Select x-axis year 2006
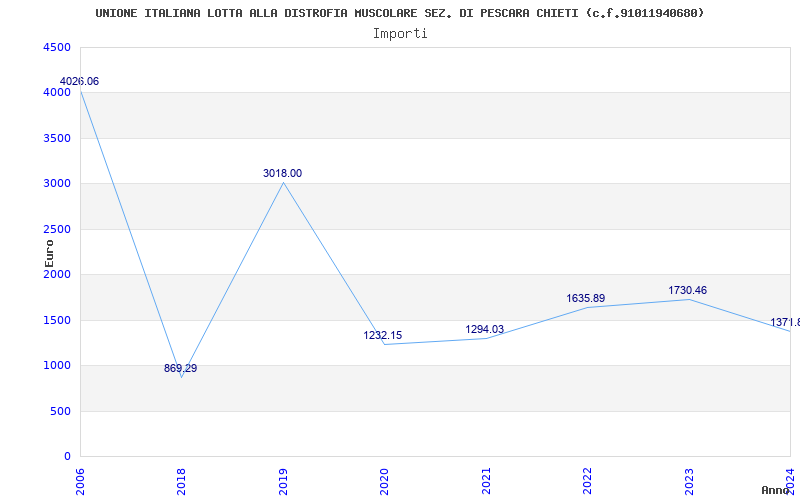The image size is (800, 500). (80, 481)
